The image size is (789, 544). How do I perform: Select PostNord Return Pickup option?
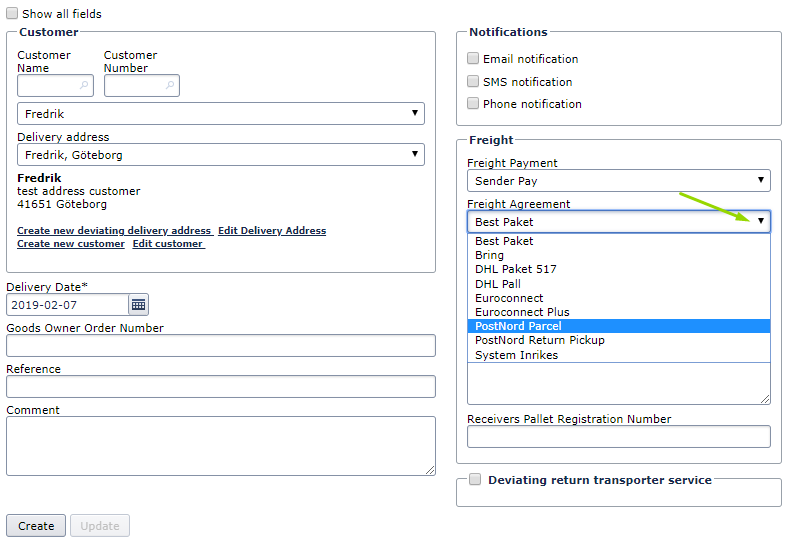click(x=540, y=340)
